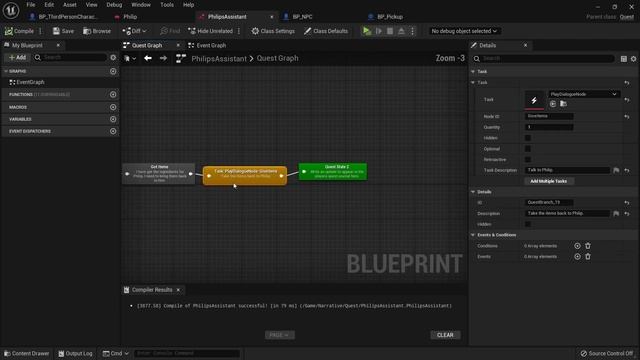Add a new function with plus icon
The image size is (640, 360).
[113, 94]
